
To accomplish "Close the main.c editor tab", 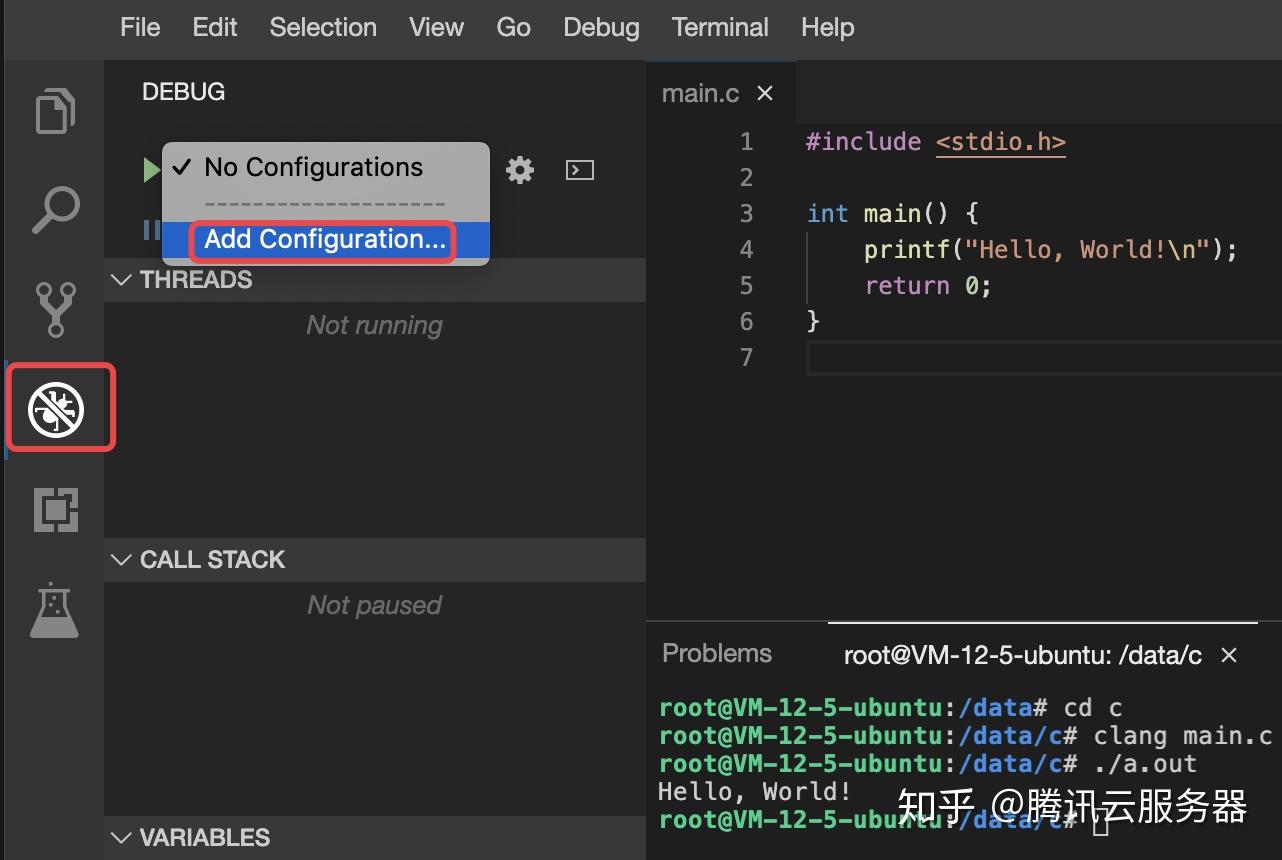I will pyautogui.click(x=765, y=93).
